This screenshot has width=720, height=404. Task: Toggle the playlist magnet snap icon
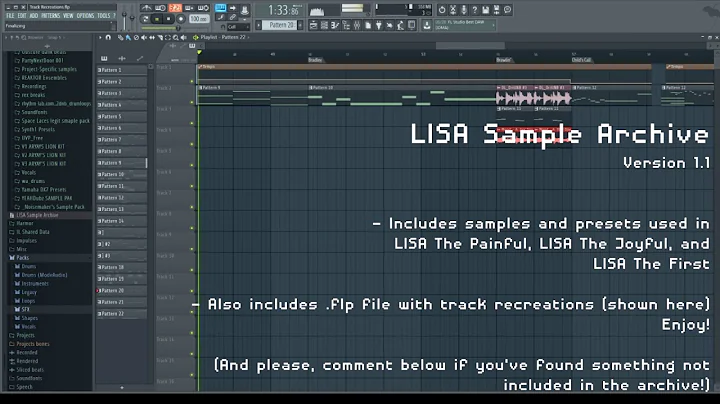pos(108,37)
